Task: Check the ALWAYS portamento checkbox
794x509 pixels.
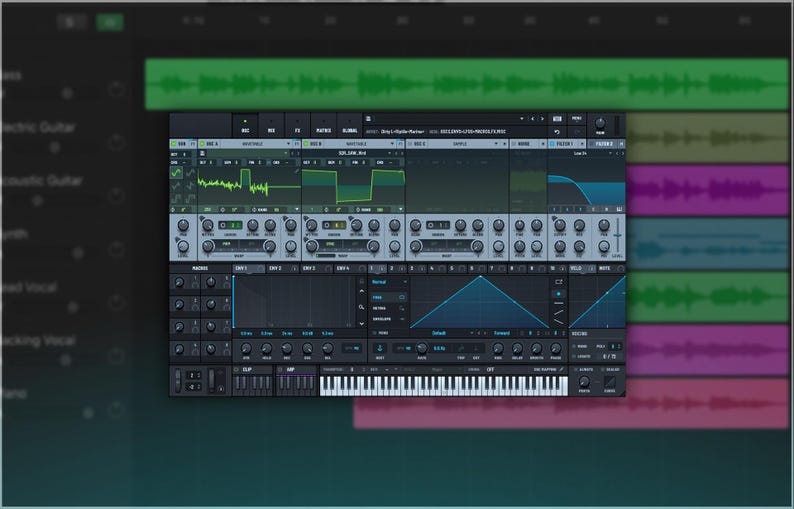Action: coord(576,370)
